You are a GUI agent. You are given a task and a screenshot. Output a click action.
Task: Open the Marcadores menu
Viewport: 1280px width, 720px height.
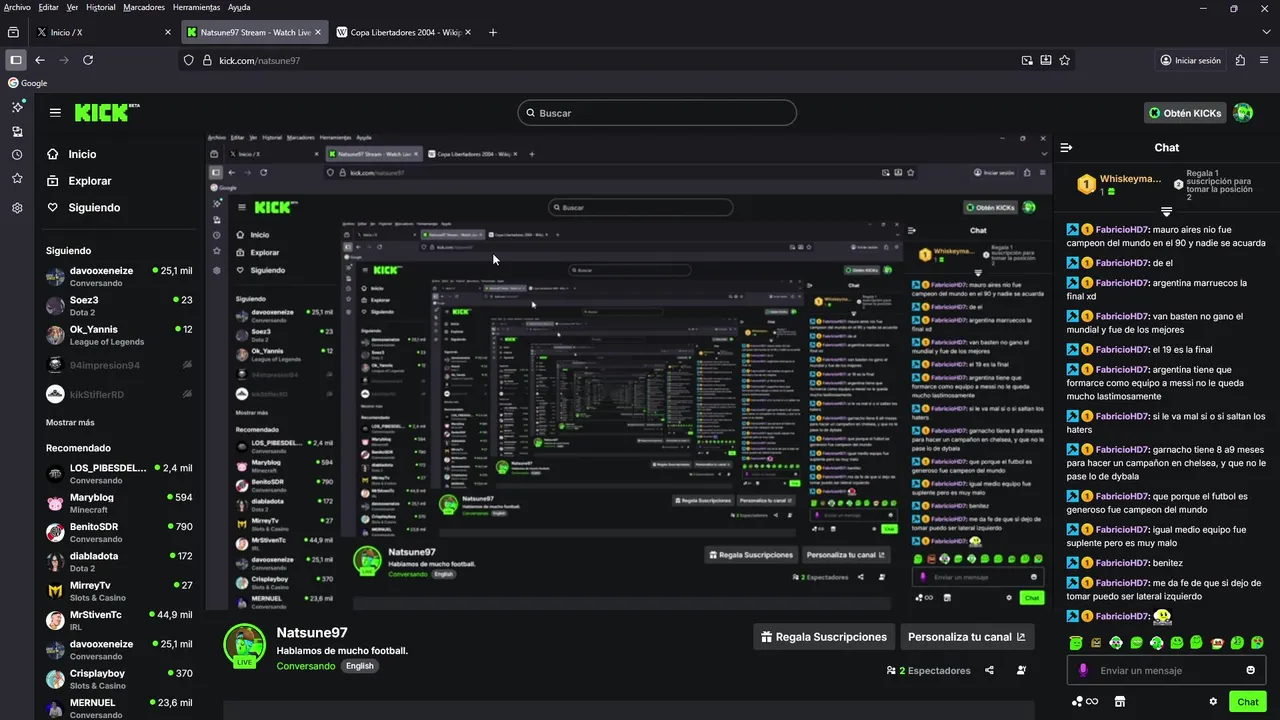point(144,7)
